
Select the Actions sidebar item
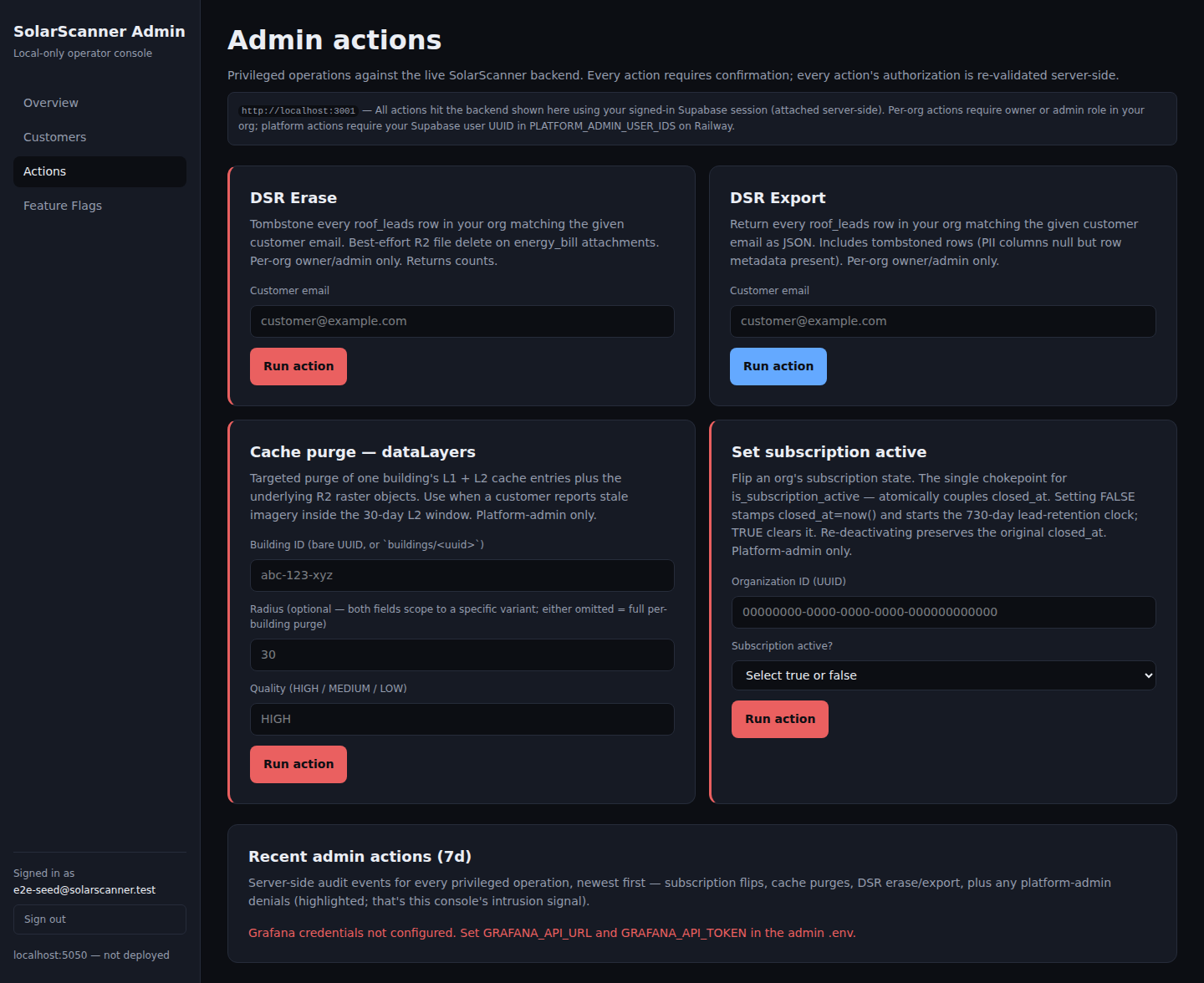coord(99,171)
